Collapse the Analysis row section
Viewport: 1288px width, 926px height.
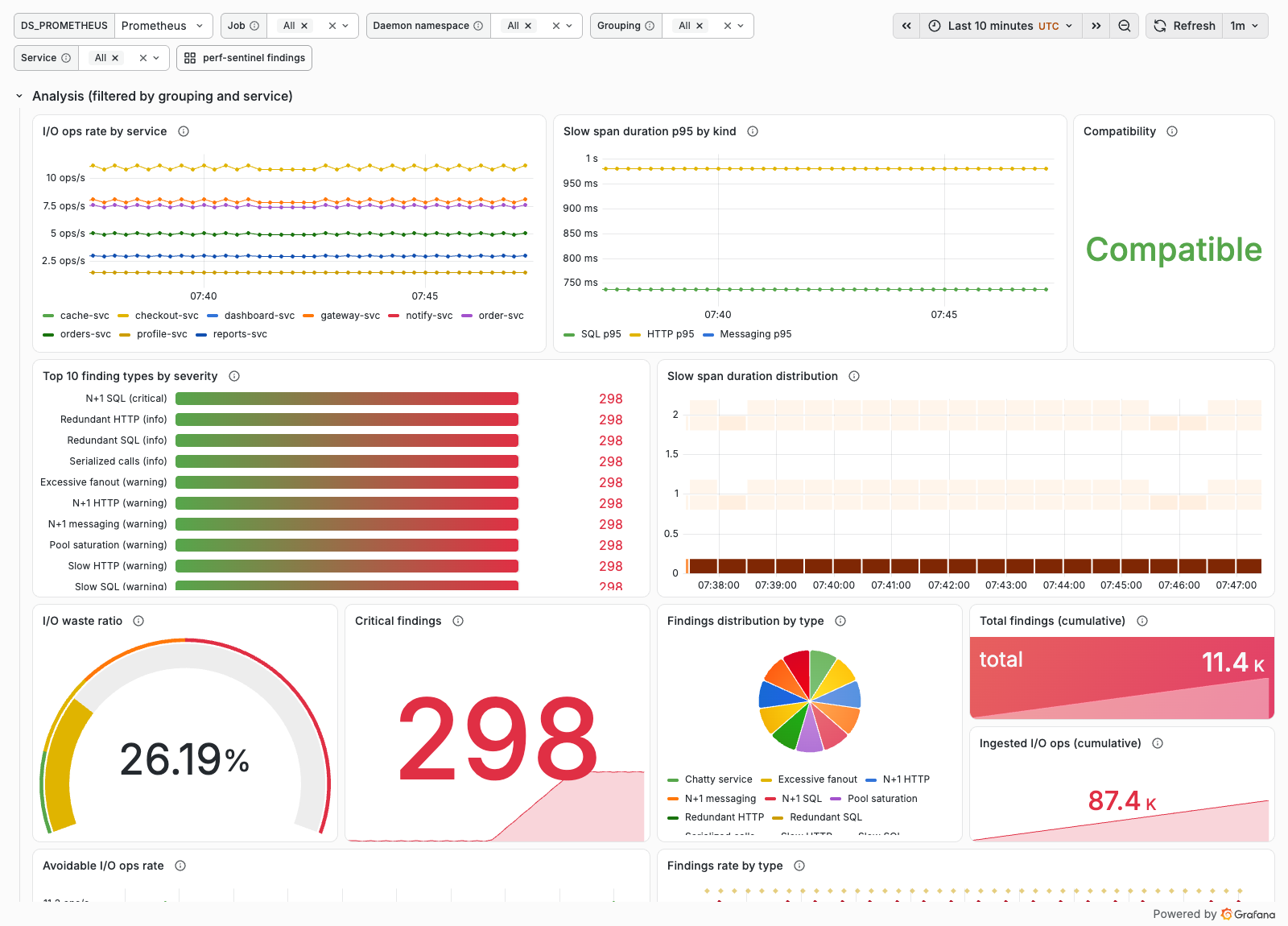coord(19,96)
